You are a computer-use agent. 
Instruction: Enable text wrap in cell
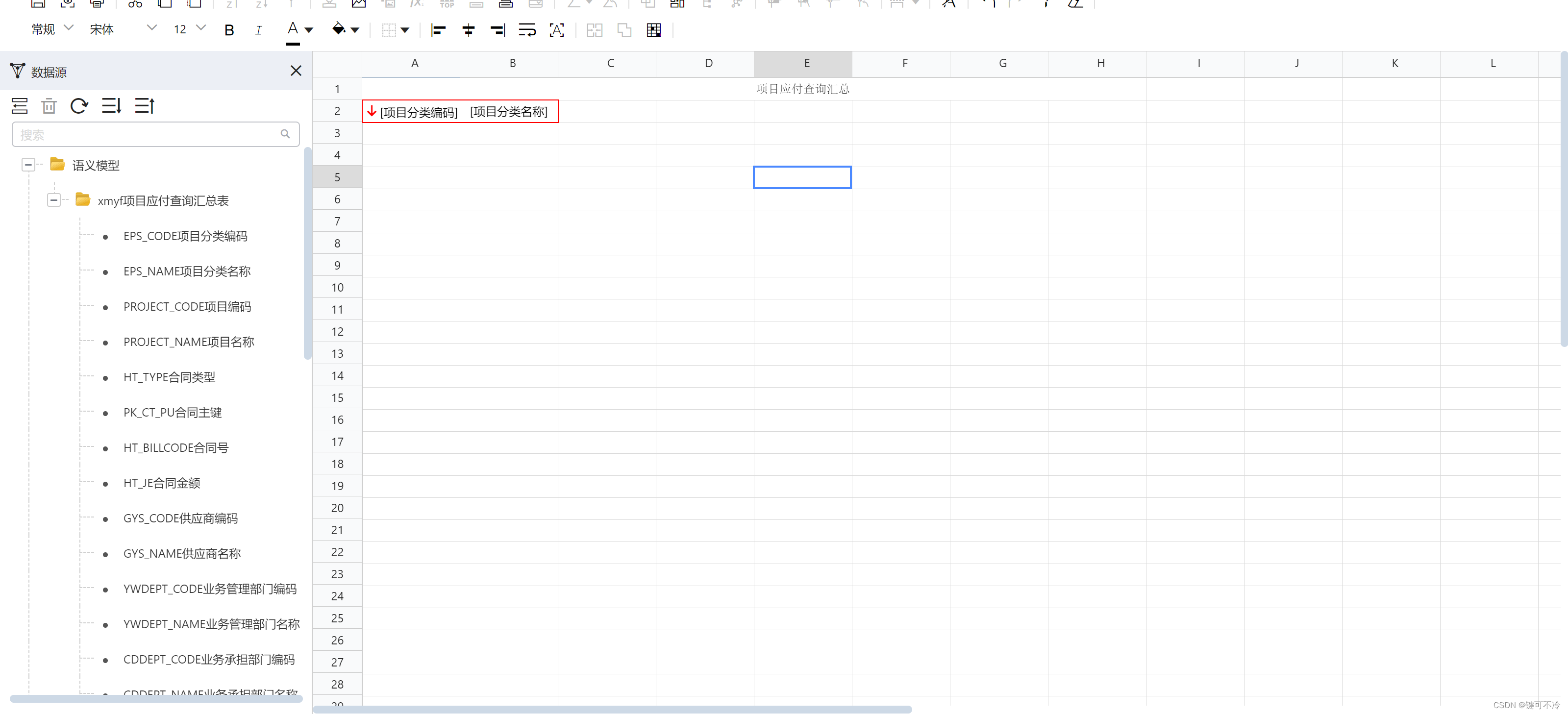pos(526,30)
